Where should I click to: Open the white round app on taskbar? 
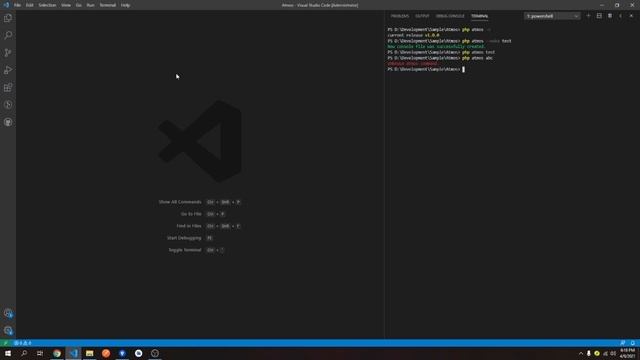[x=138, y=353]
